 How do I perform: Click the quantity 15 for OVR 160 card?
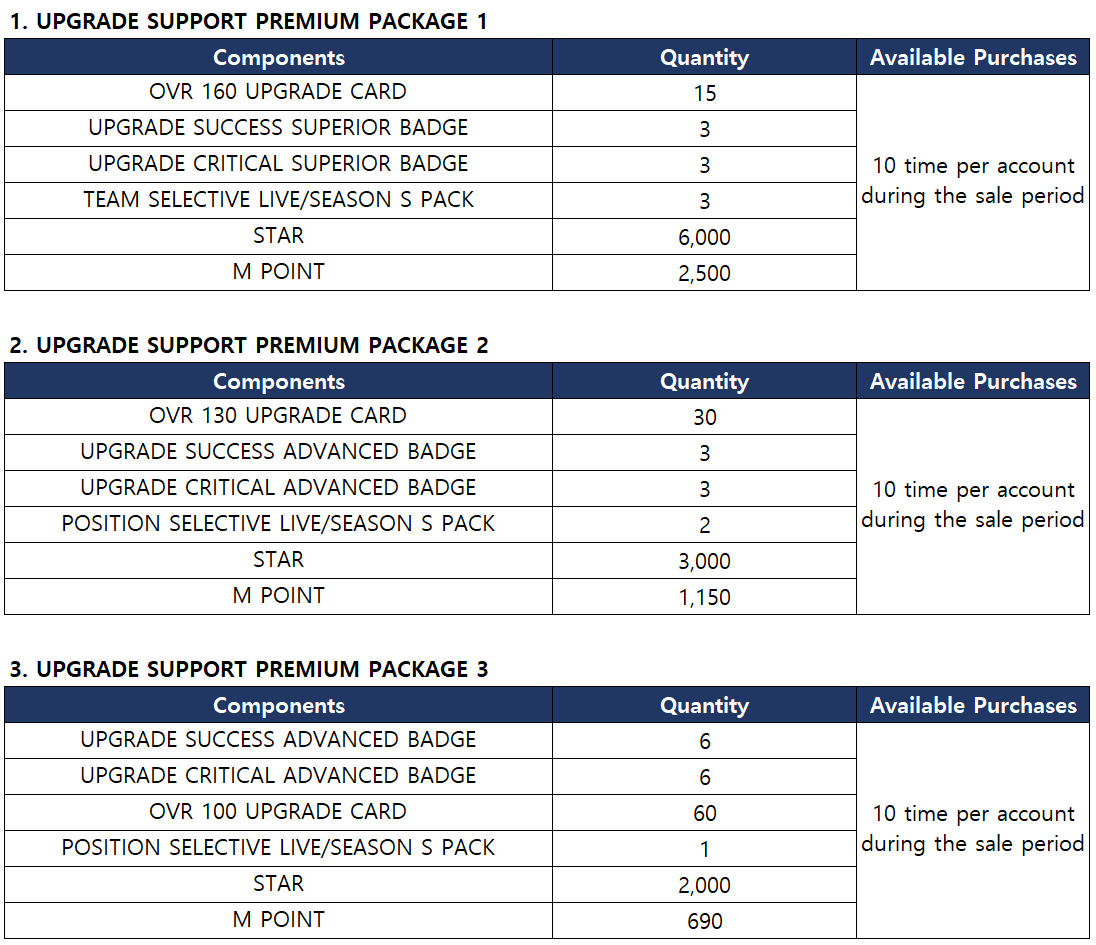tap(704, 93)
